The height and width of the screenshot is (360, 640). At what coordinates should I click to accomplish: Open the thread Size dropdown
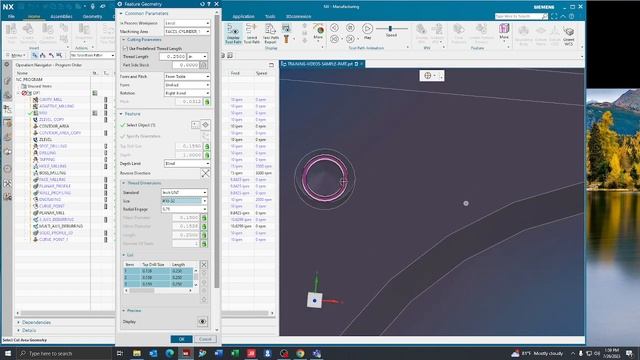pos(184,201)
